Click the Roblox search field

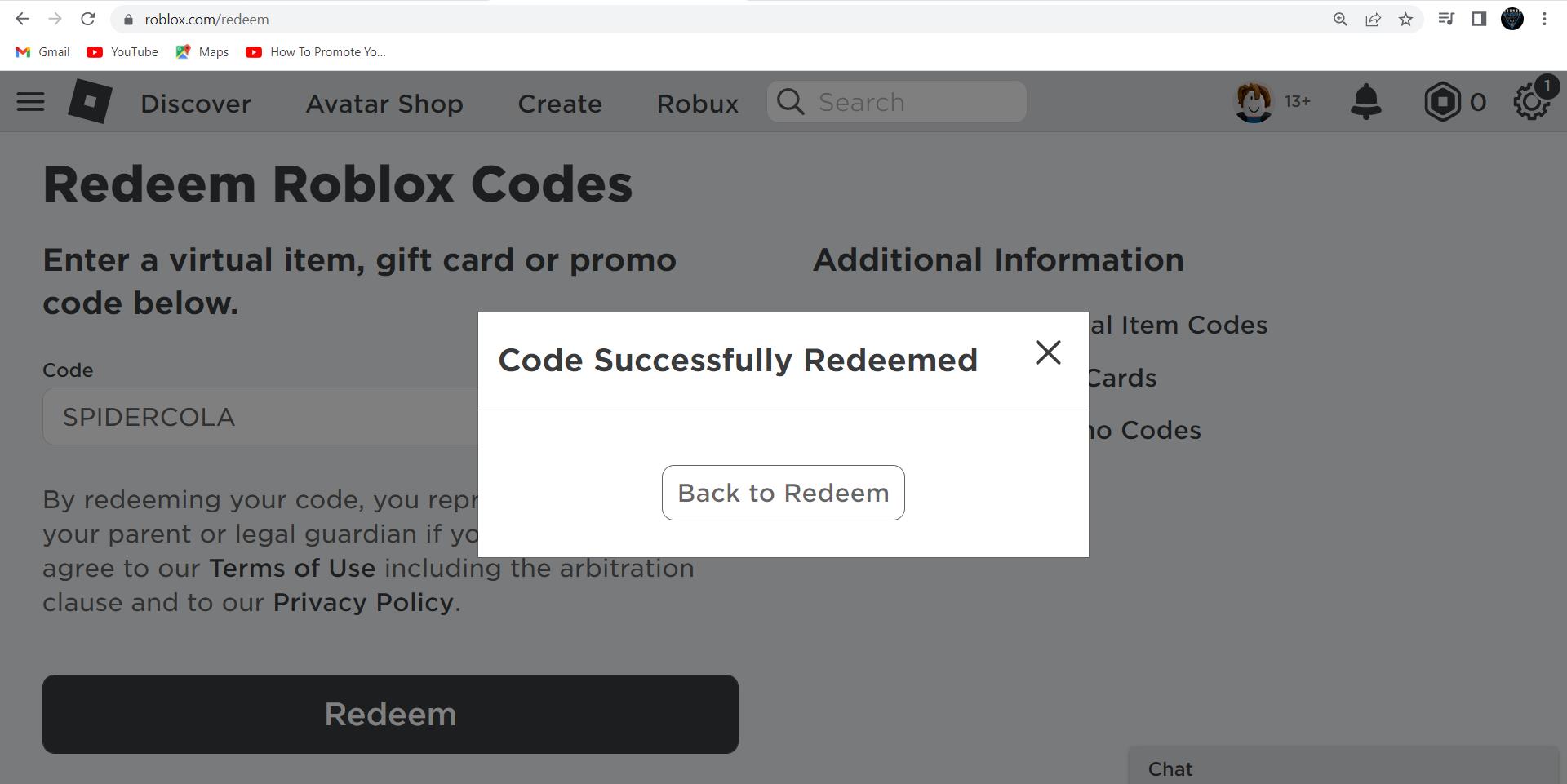point(896,102)
